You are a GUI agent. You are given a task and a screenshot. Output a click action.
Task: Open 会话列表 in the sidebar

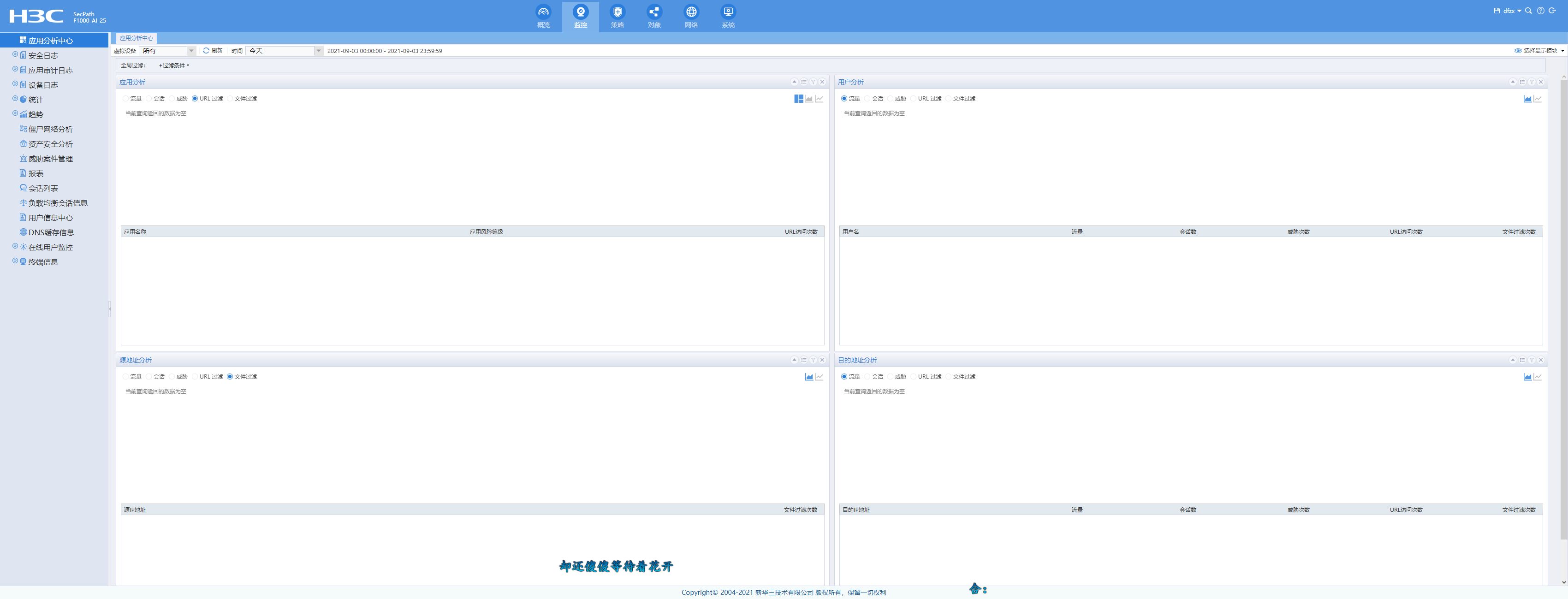[43, 188]
